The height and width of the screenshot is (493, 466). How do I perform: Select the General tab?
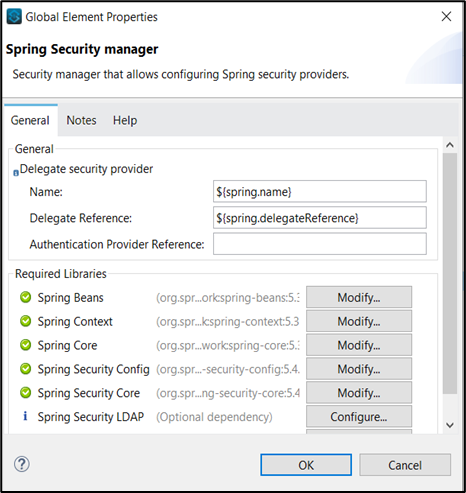coord(30,120)
